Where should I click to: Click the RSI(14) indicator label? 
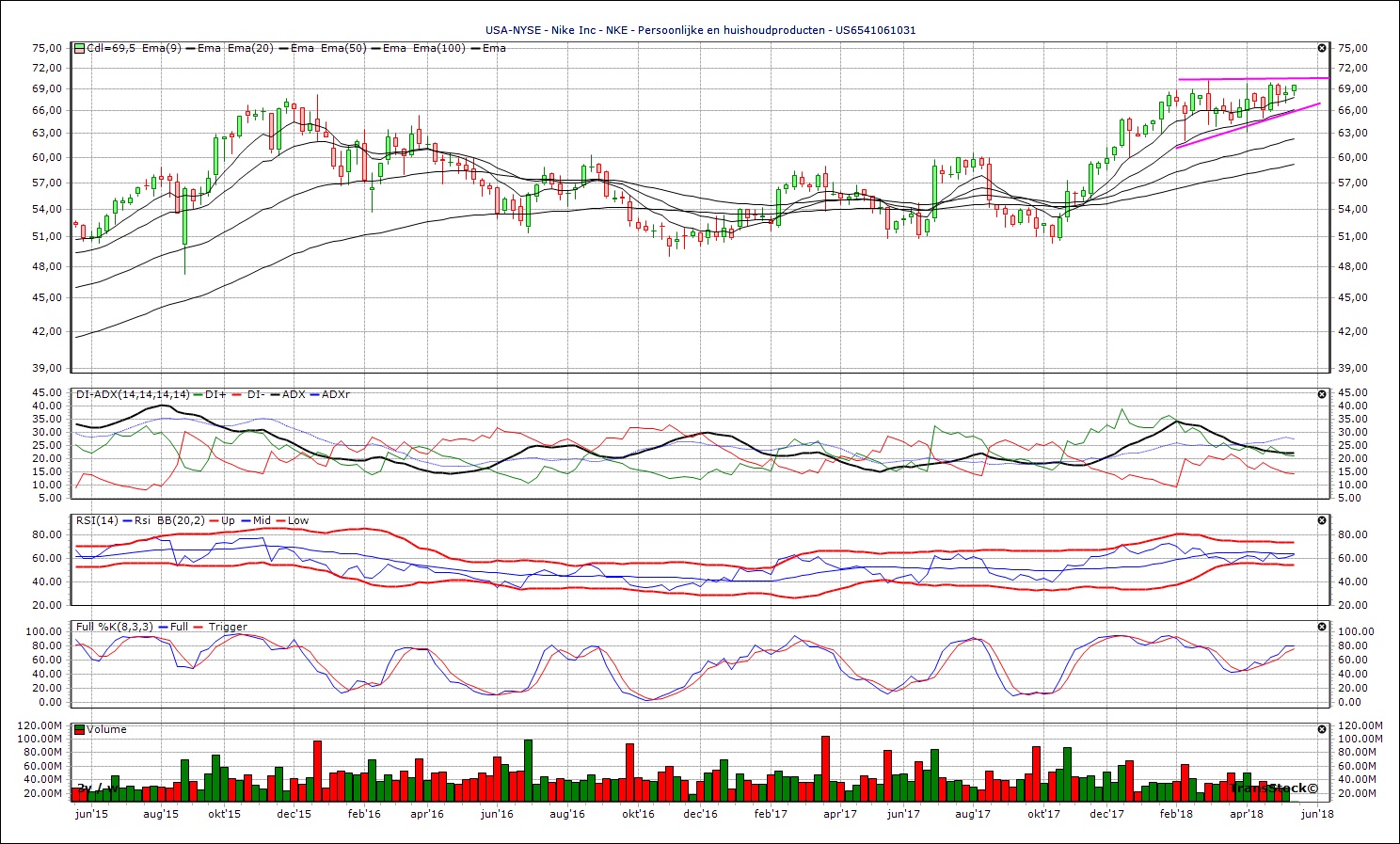coord(98,520)
